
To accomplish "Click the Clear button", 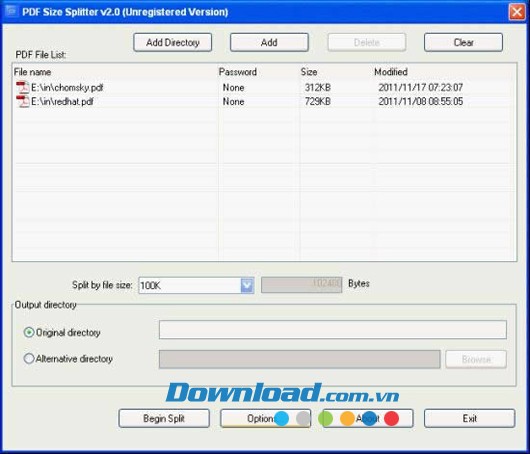I will tap(463, 42).
